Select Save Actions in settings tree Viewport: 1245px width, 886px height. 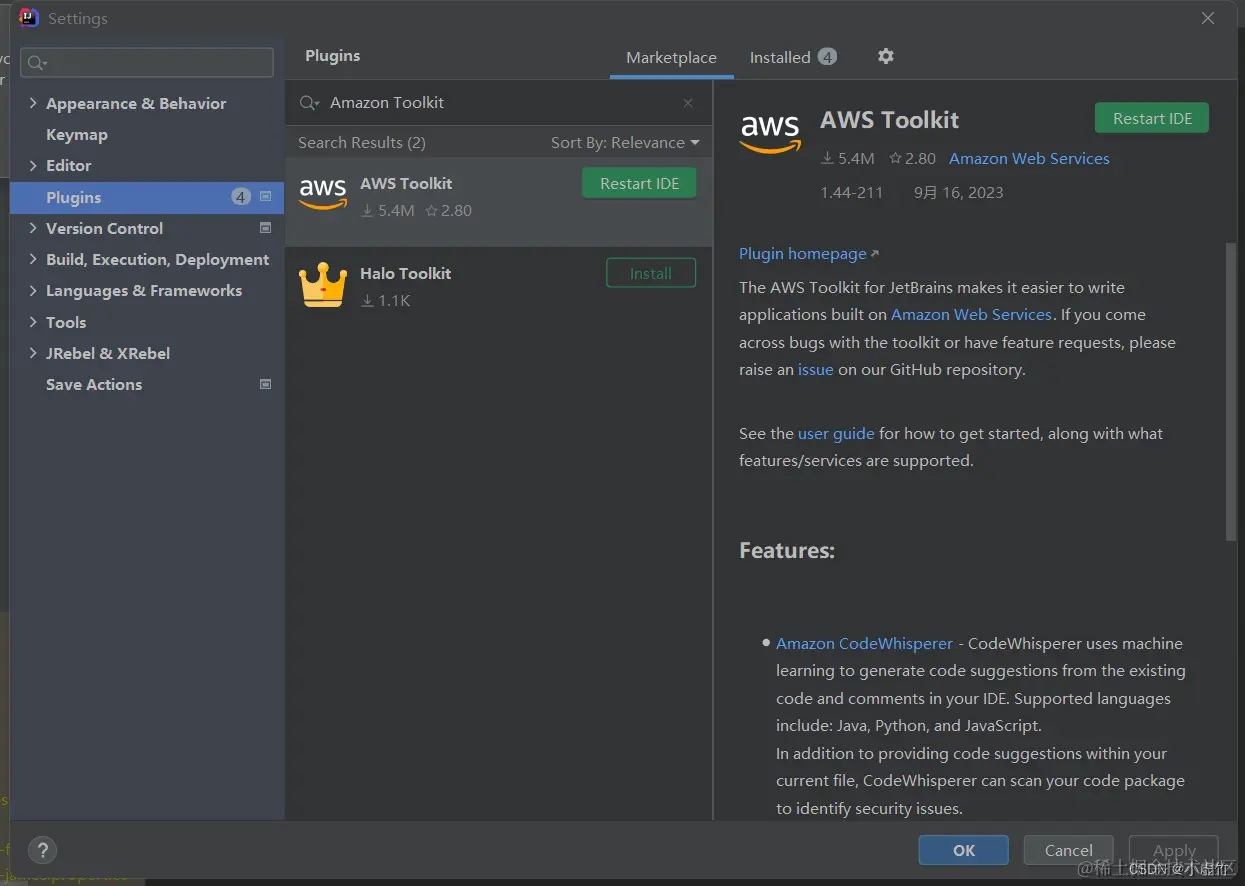(x=94, y=384)
